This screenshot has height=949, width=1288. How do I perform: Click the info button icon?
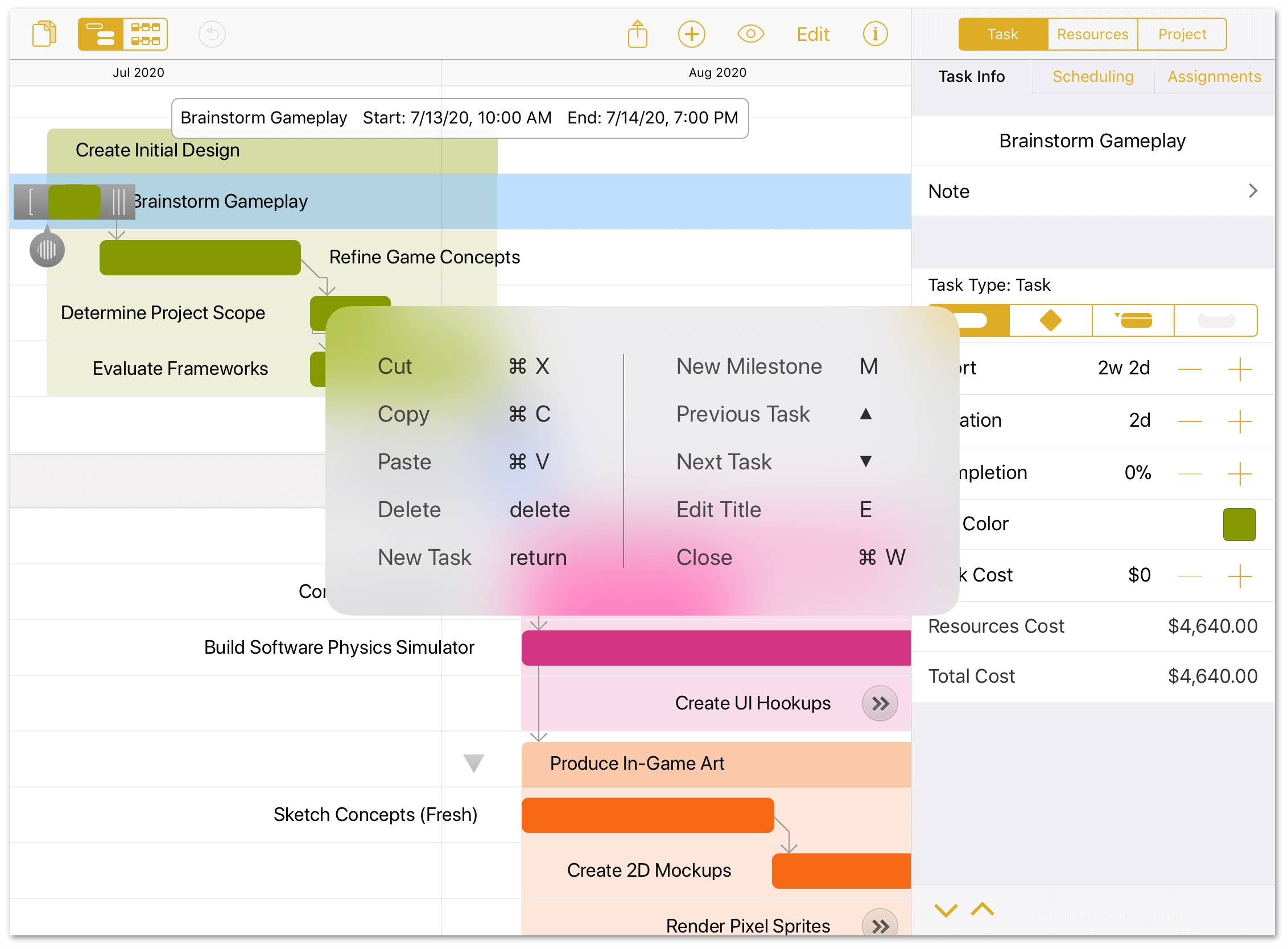(x=876, y=33)
